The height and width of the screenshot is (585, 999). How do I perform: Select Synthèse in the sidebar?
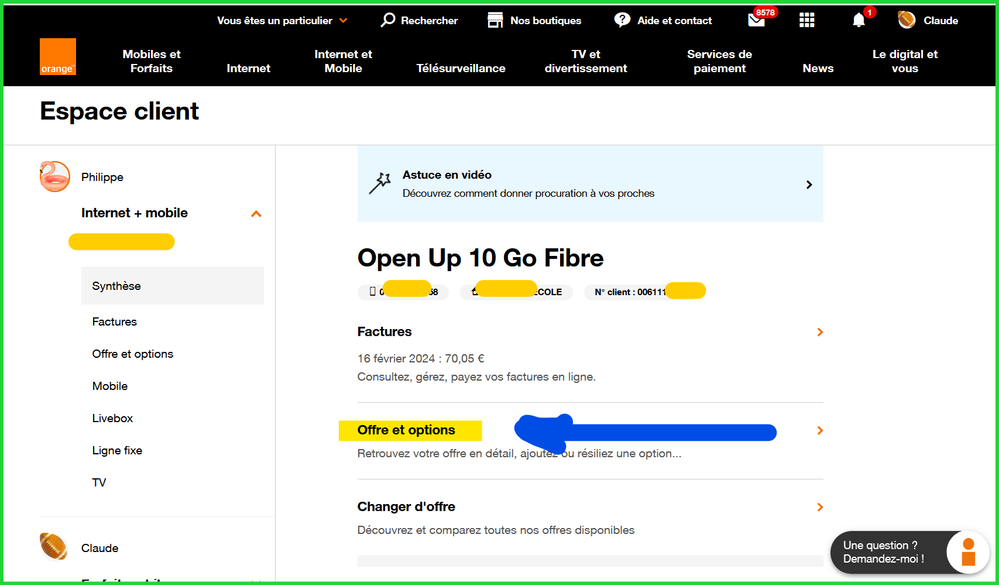[173, 285]
